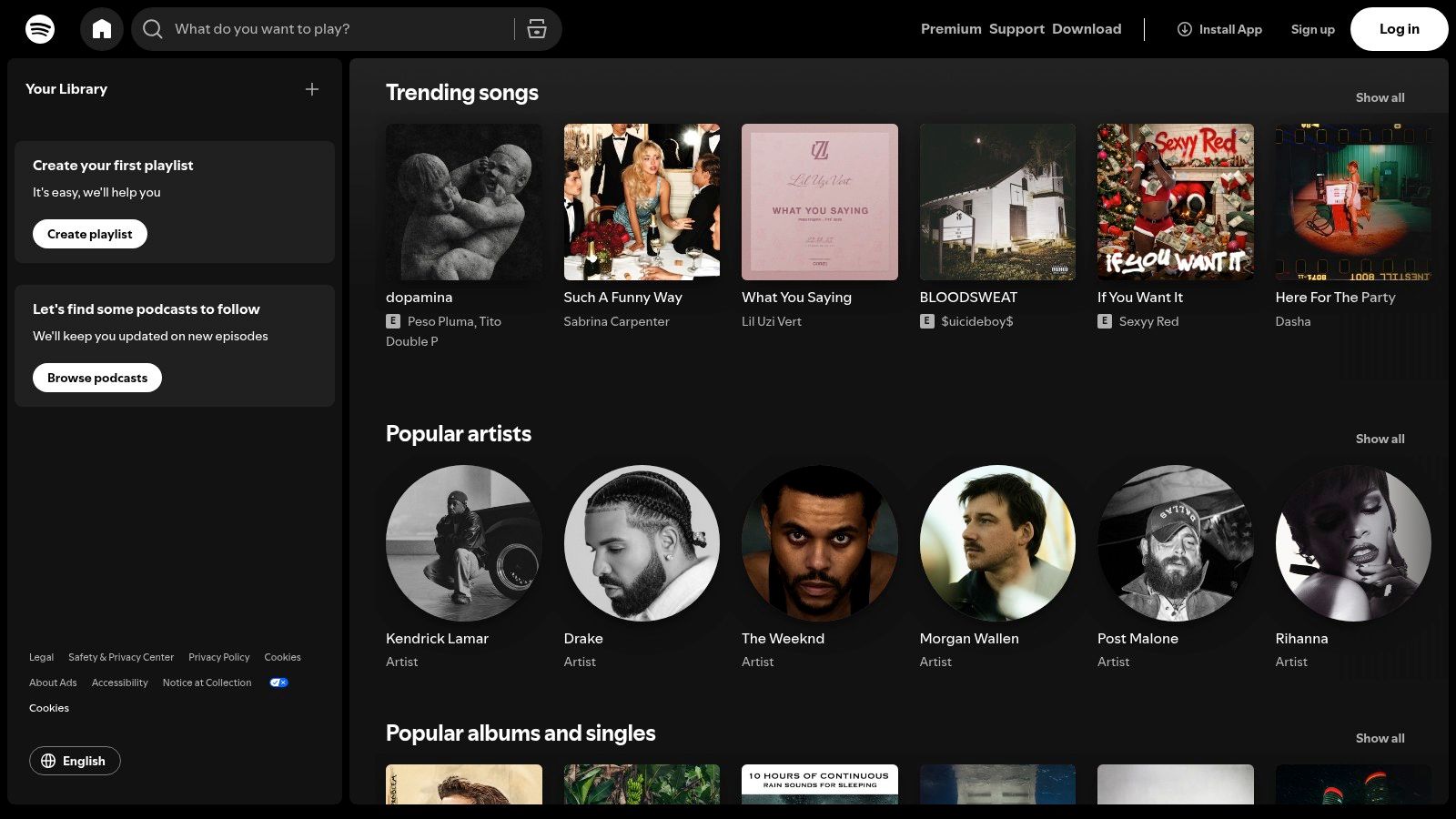
Task: Click the BLOODSWEAT song title
Action: click(x=968, y=298)
